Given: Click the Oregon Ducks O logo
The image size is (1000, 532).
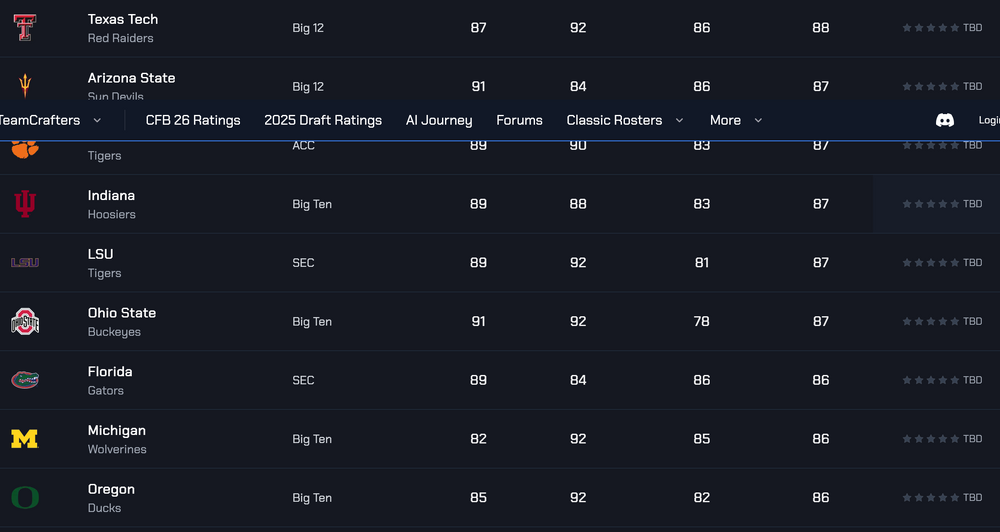Looking at the screenshot, I should pyautogui.click(x=25, y=497).
